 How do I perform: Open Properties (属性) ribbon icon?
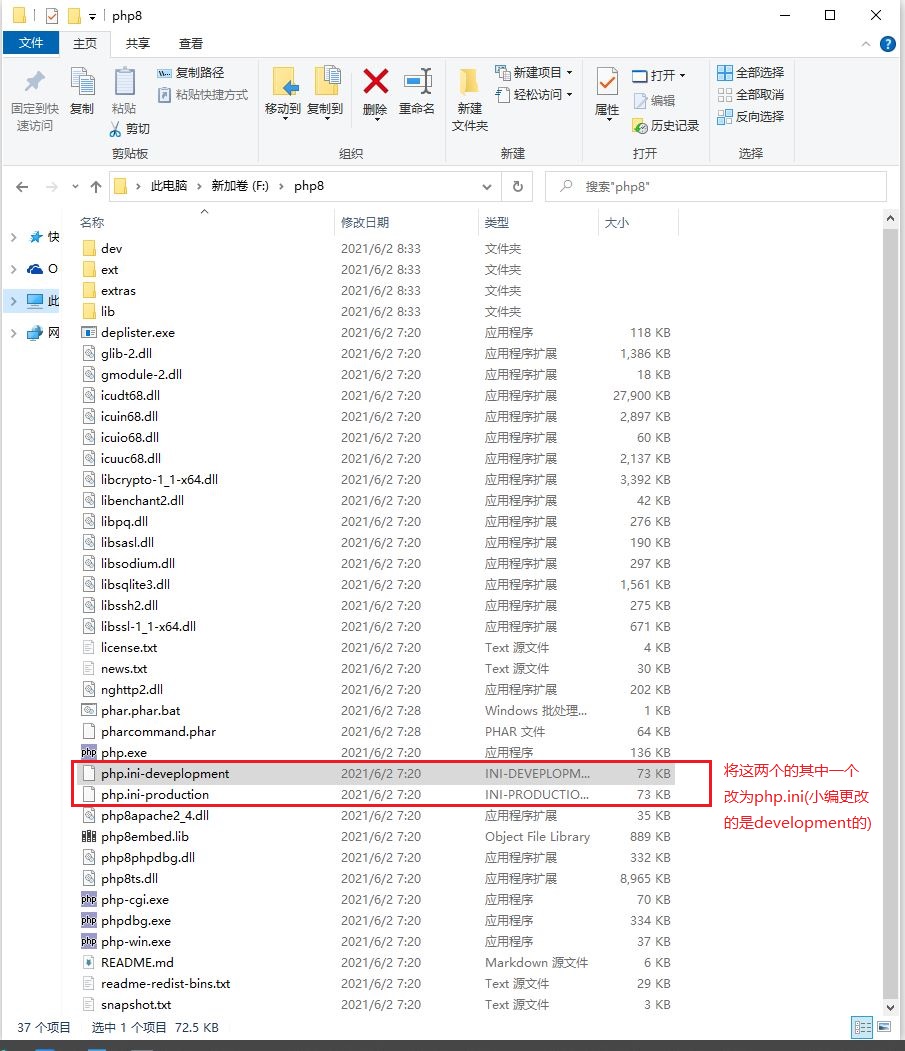(607, 82)
